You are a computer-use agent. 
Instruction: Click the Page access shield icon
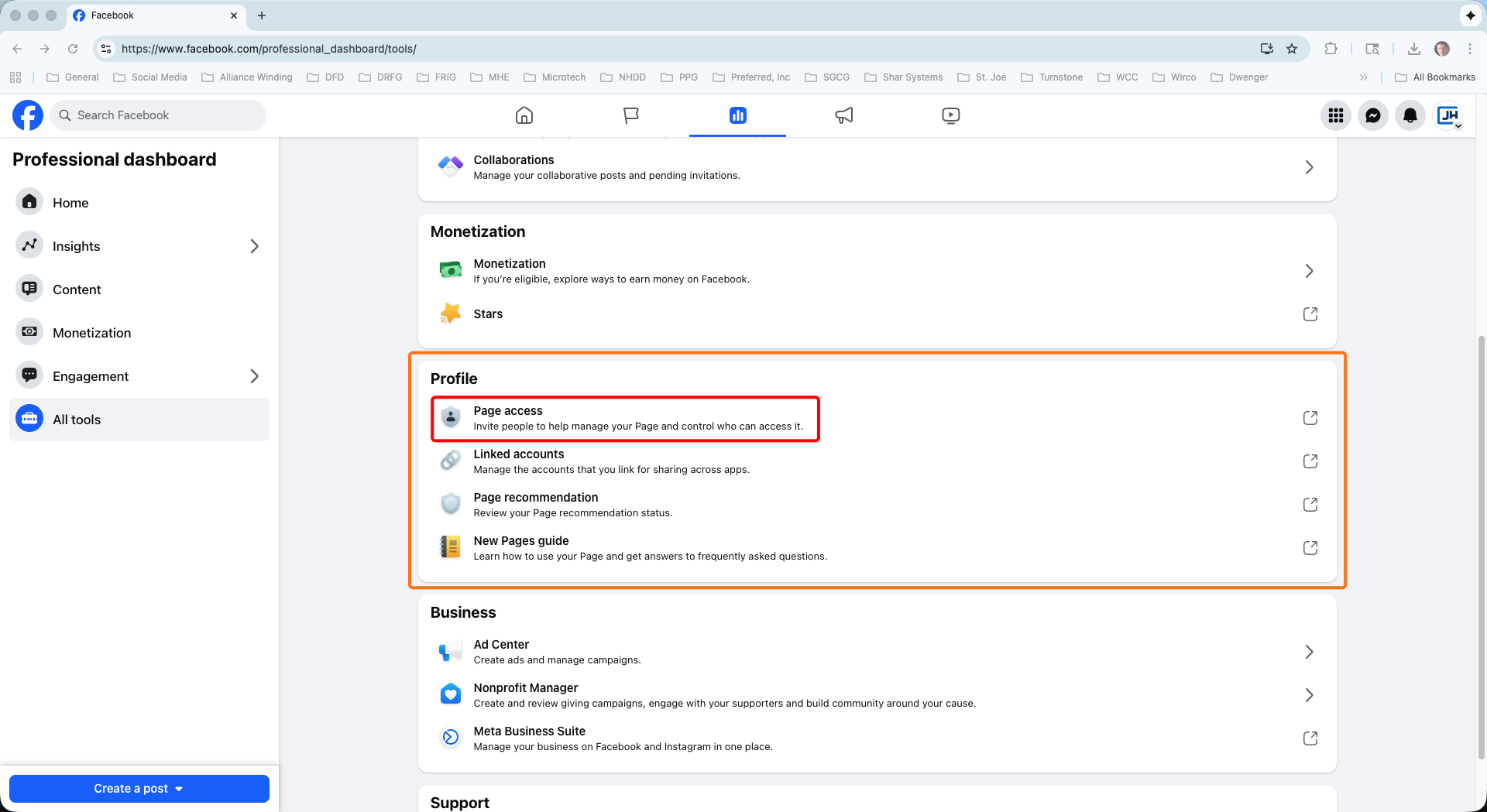(451, 418)
